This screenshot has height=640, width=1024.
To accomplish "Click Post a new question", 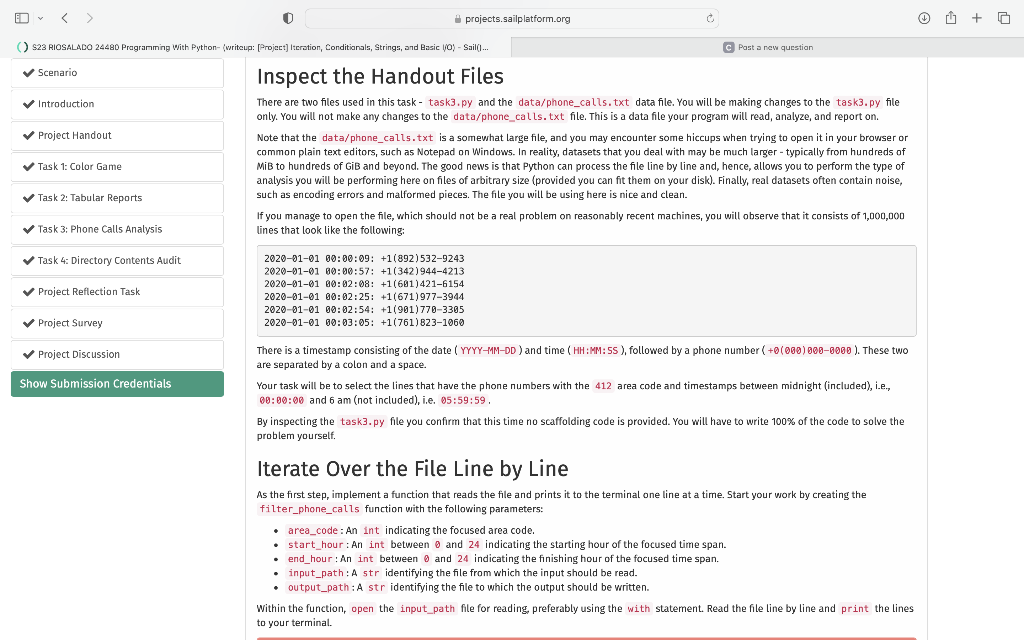I will [x=774, y=46].
